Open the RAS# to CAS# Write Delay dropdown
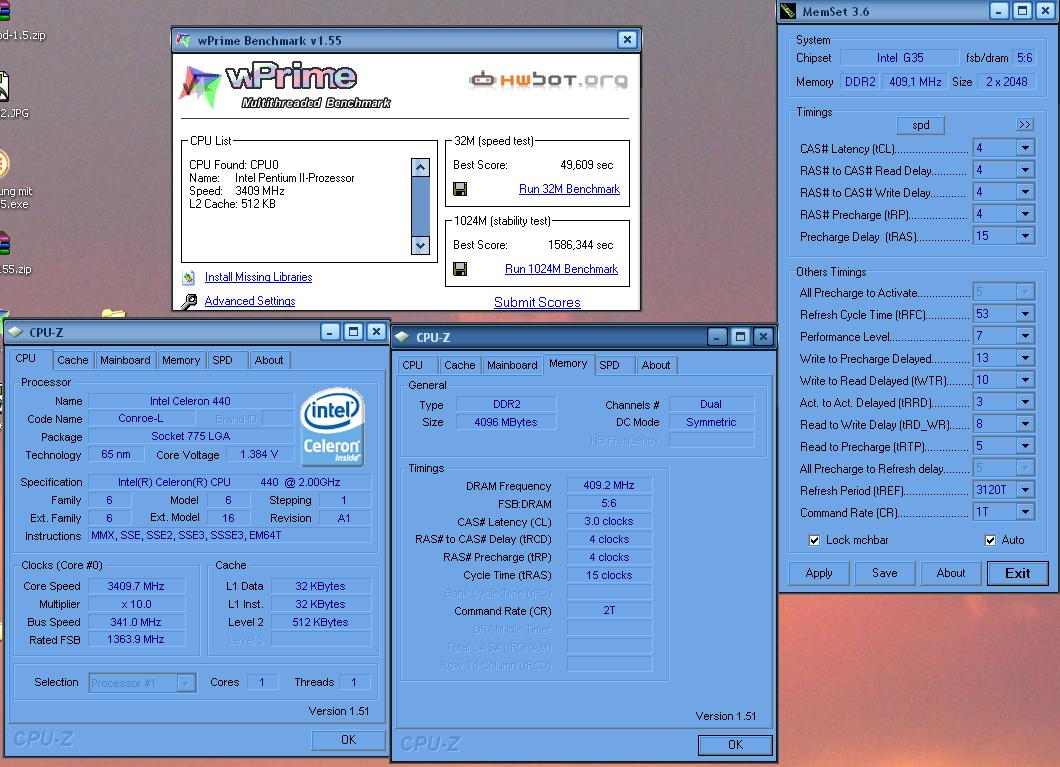Screen dimensions: 1060x767 point(1026,192)
